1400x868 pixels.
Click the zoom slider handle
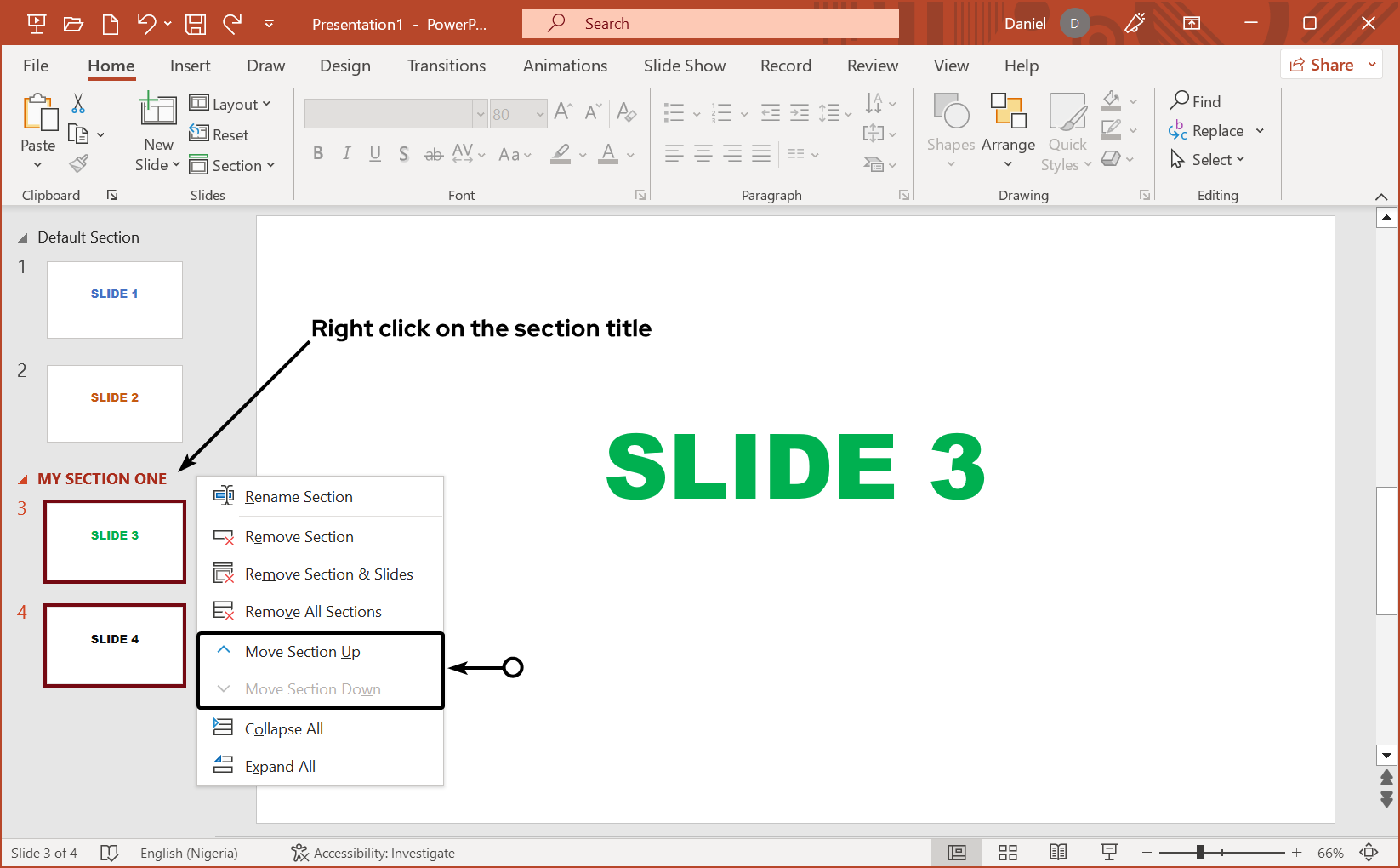pos(1199,853)
